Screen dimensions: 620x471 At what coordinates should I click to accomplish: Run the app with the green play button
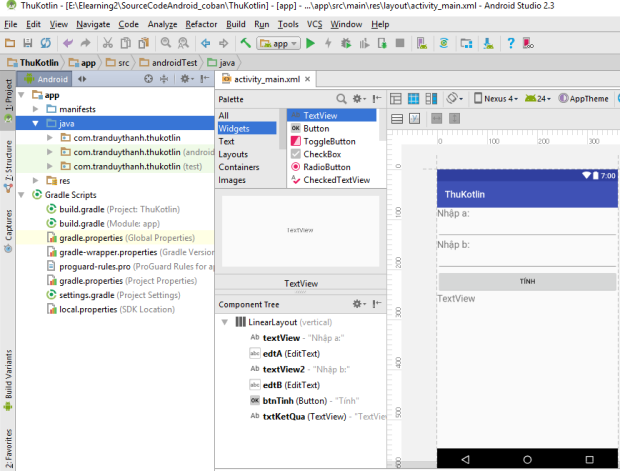point(310,43)
